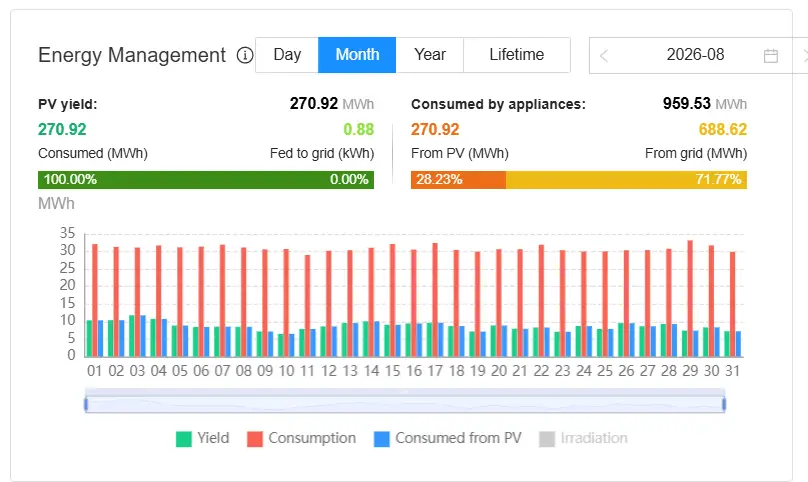The image size is (808, 482).
Task: Click the left zoom slider handle
Action: [86, 404]
